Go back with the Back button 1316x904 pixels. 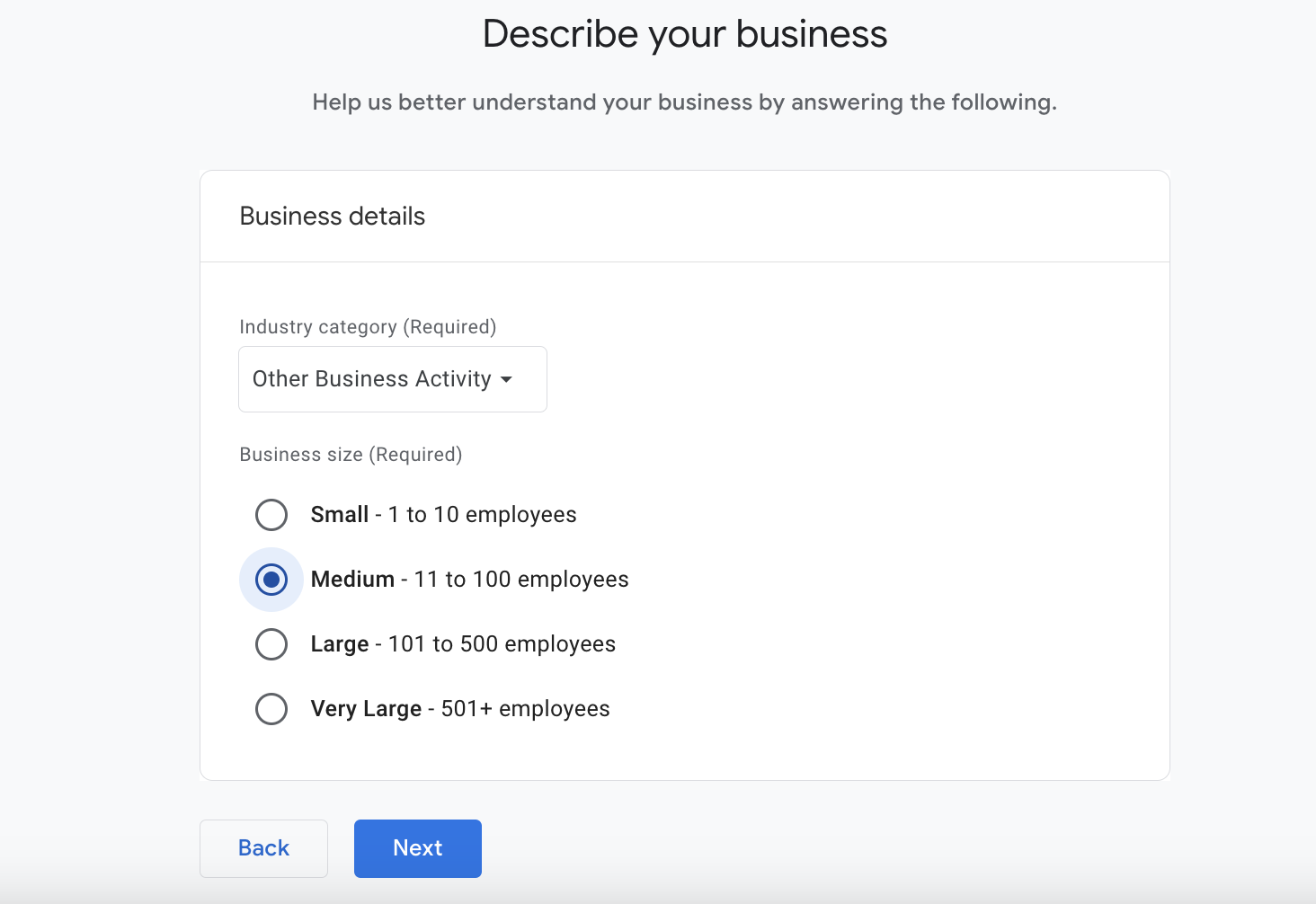point(263,848)
